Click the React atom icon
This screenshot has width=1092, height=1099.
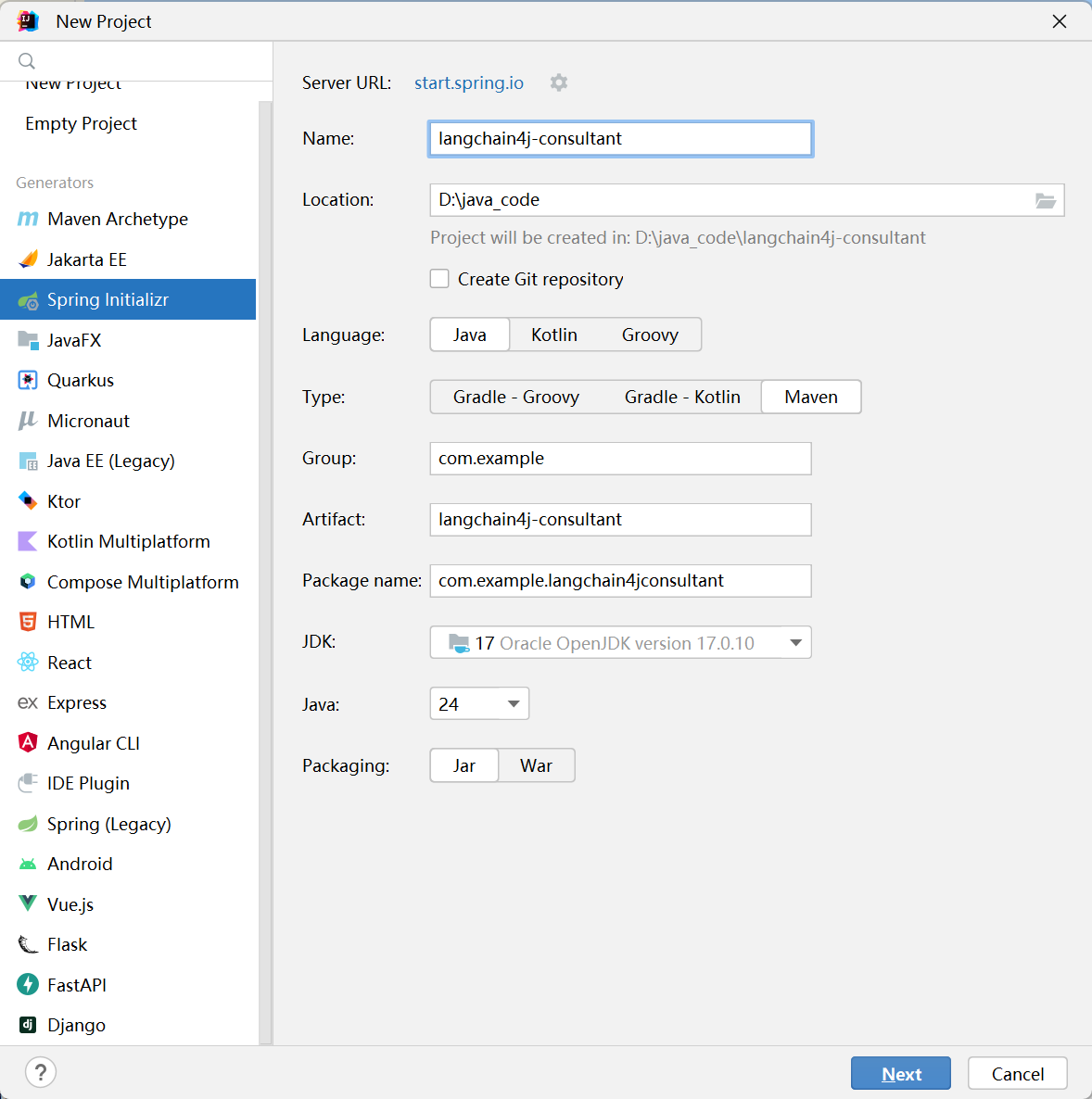click(28, 663)
